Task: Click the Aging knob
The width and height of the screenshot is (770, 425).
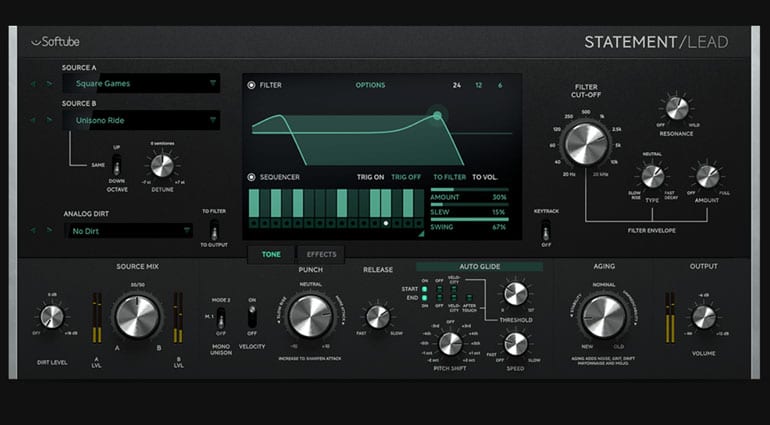Action: point(603,317)
